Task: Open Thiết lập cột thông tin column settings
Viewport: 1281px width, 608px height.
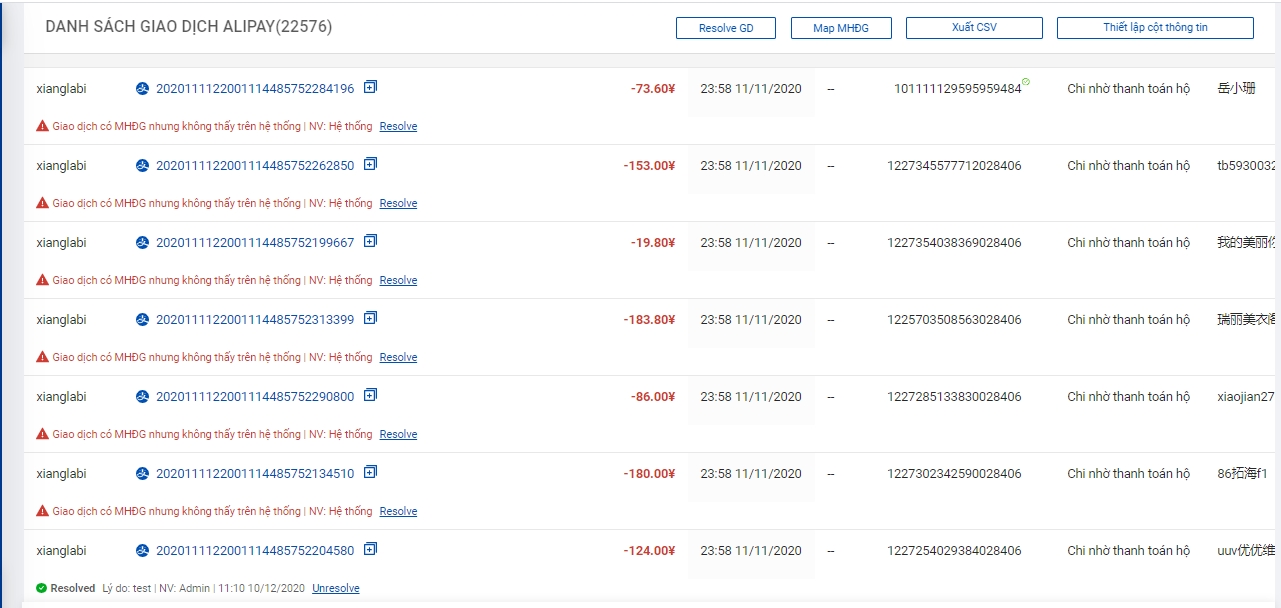Action: (x=1154, y=28)
